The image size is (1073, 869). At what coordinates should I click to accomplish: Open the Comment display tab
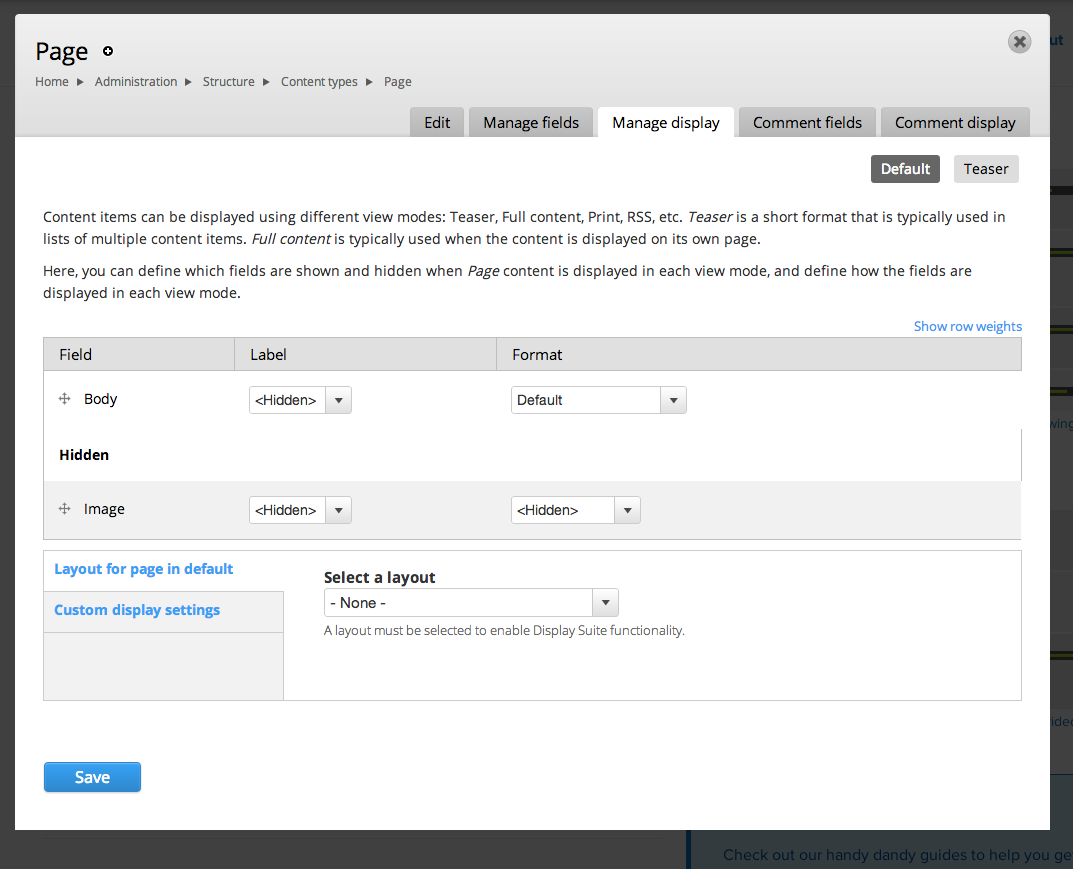pos(954,122)
